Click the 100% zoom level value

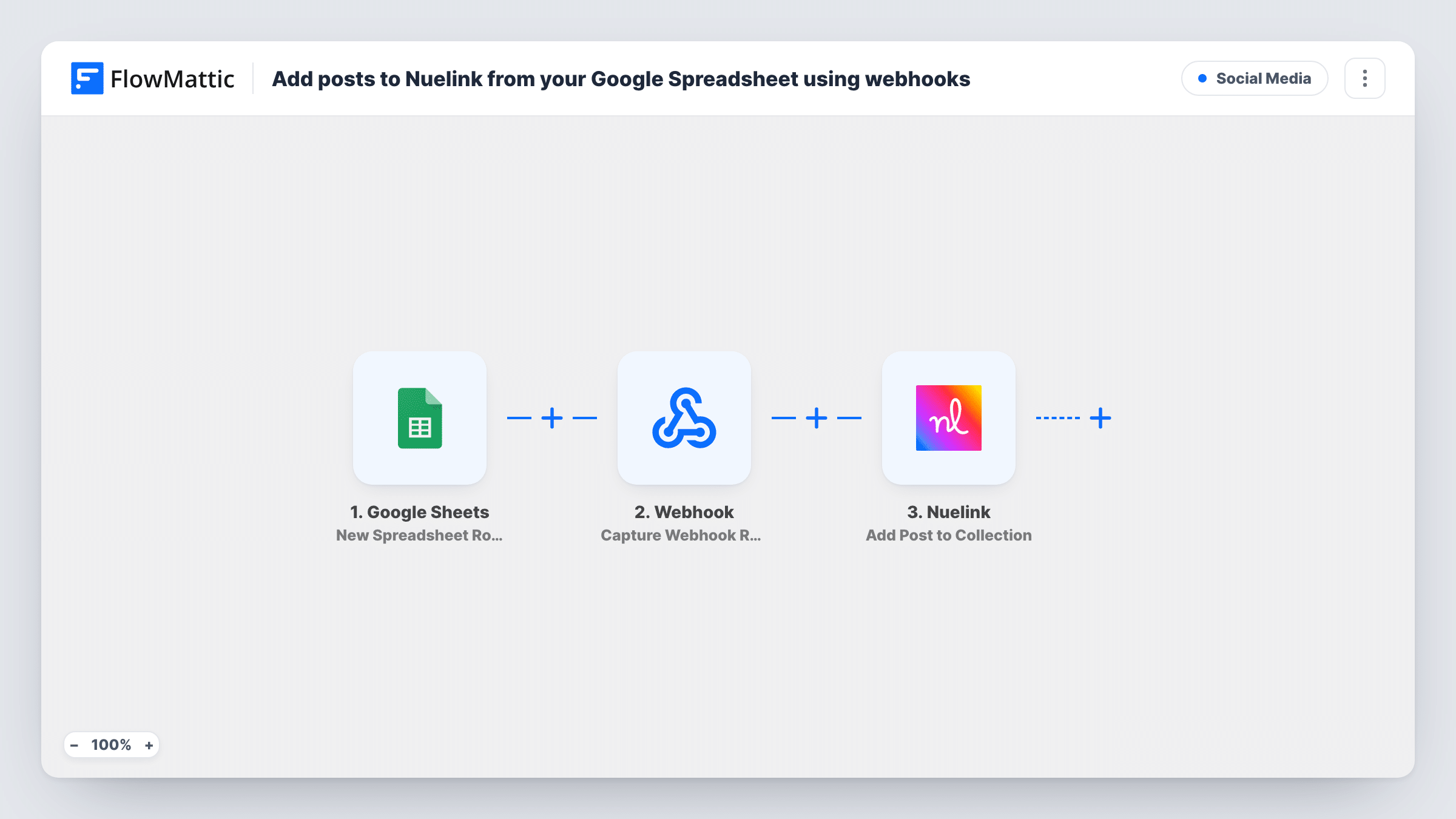pyautogui.click(x=111, y=745)
